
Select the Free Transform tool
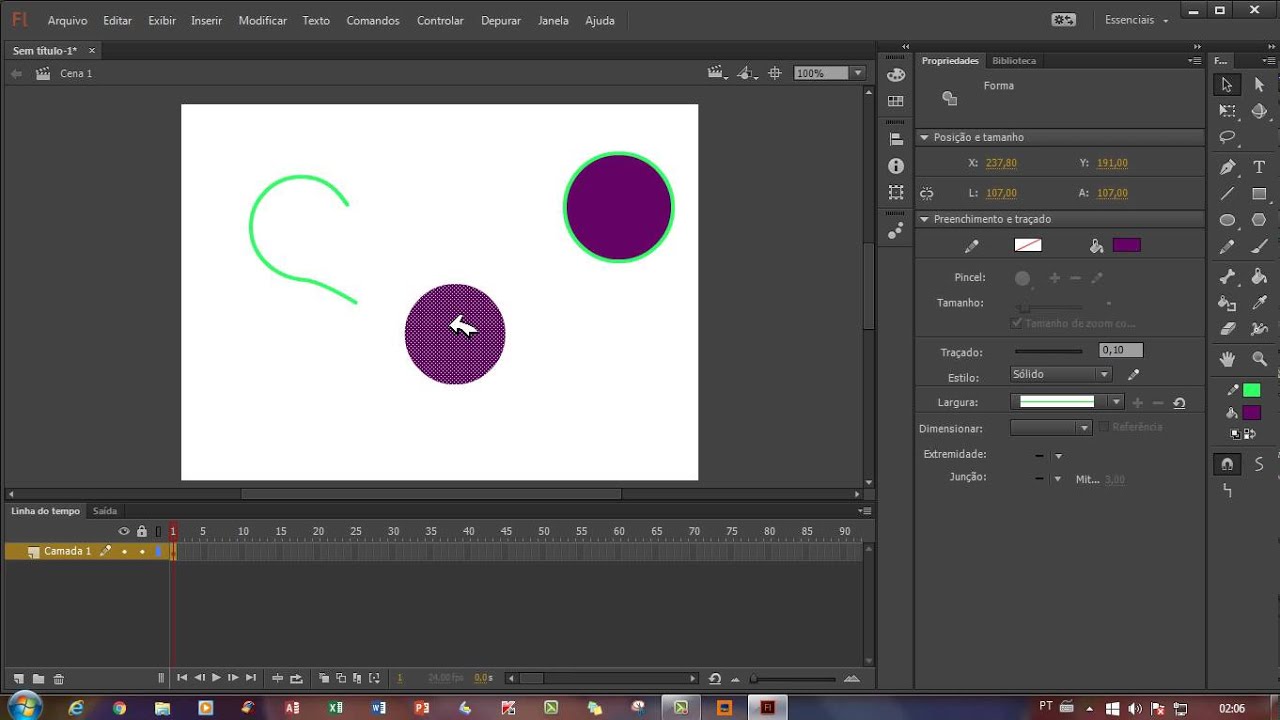point(1227,111)
